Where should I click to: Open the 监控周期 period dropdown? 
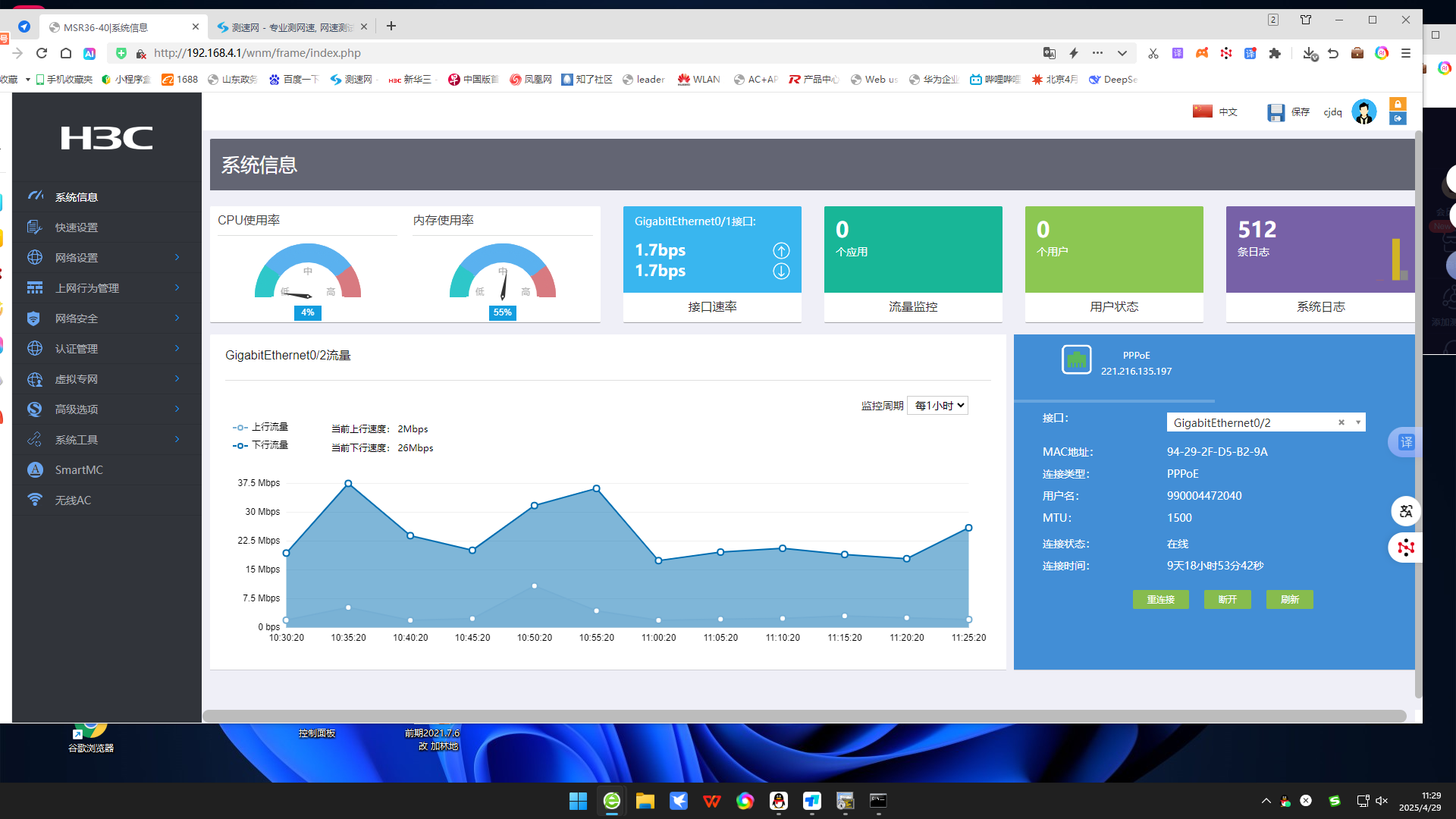point(938,406)
